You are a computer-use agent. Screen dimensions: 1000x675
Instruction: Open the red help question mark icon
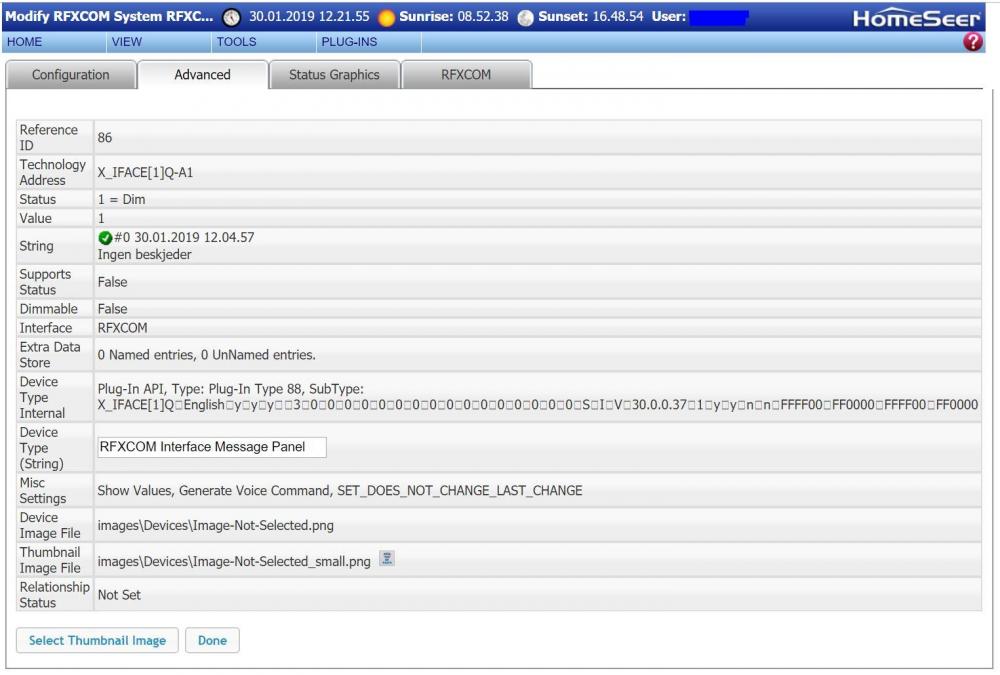[973, 42]
